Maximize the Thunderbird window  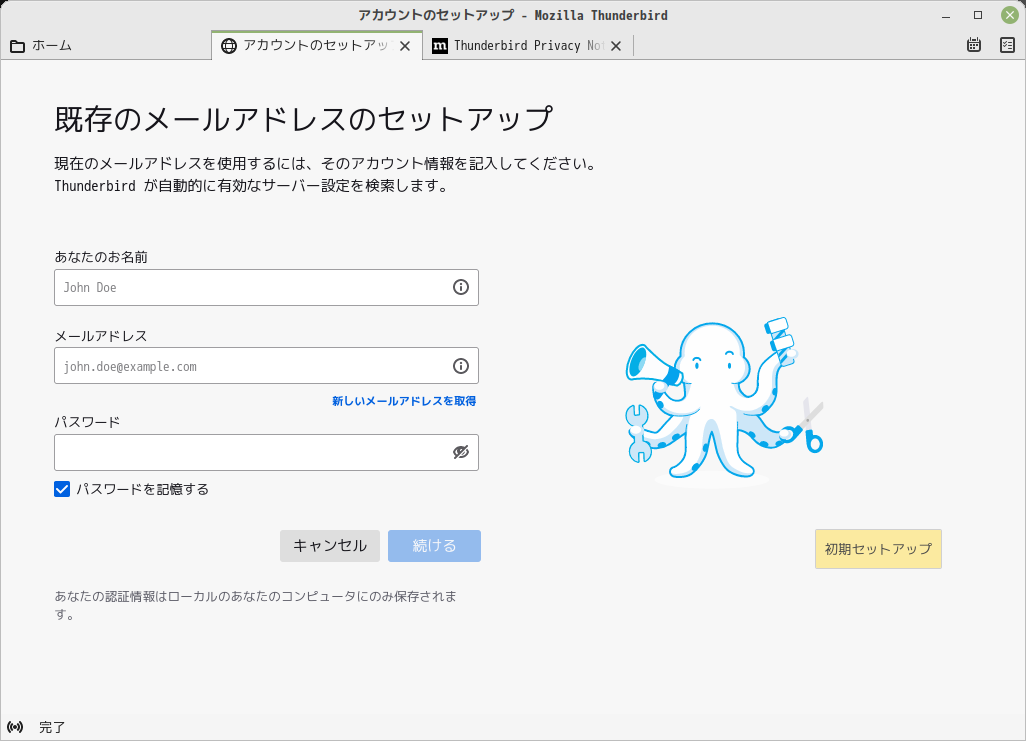(978, 15)
